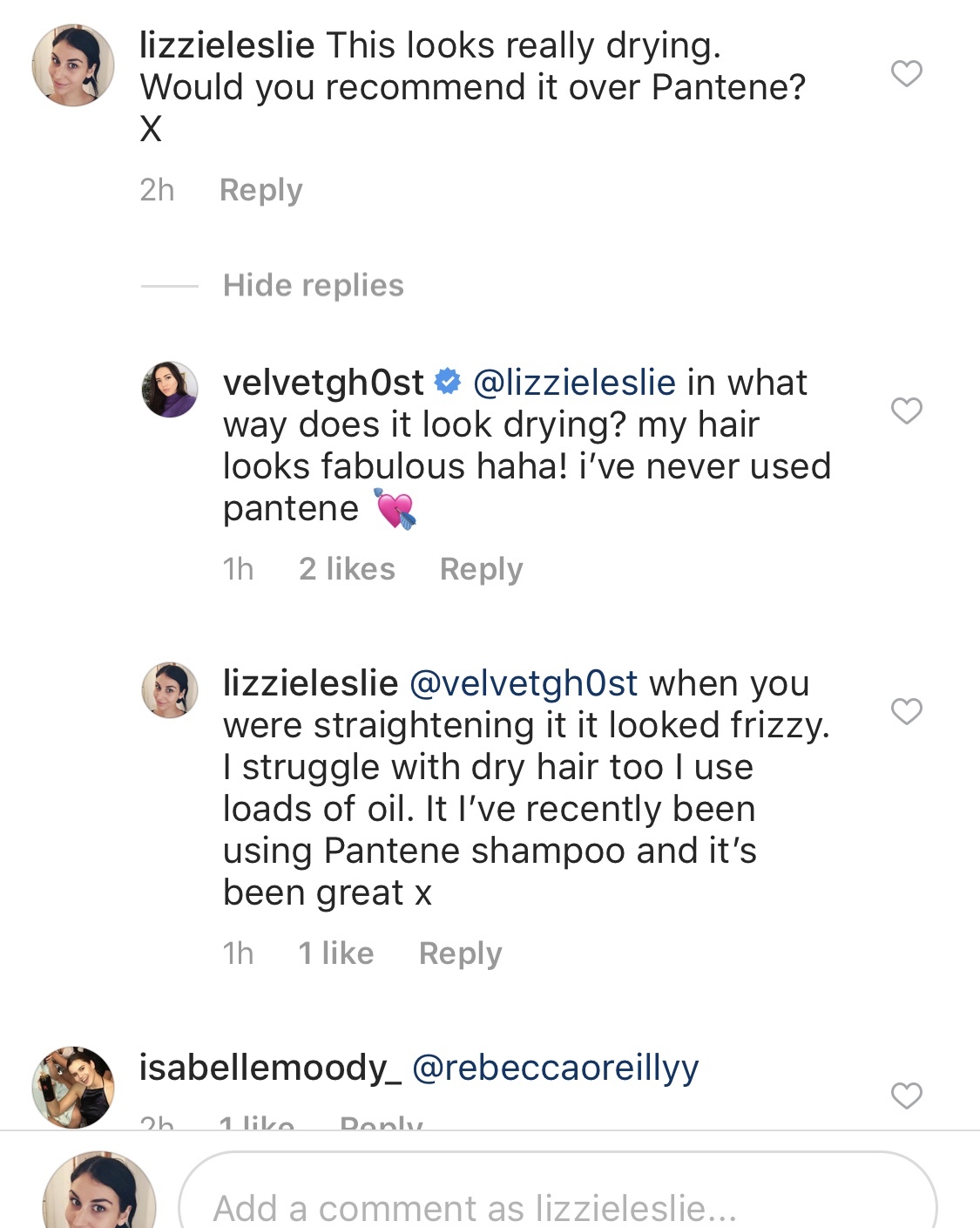980x1228 pixels.
Task: Like velvetgh0st's reply comment
Action: tap(906, 410)
